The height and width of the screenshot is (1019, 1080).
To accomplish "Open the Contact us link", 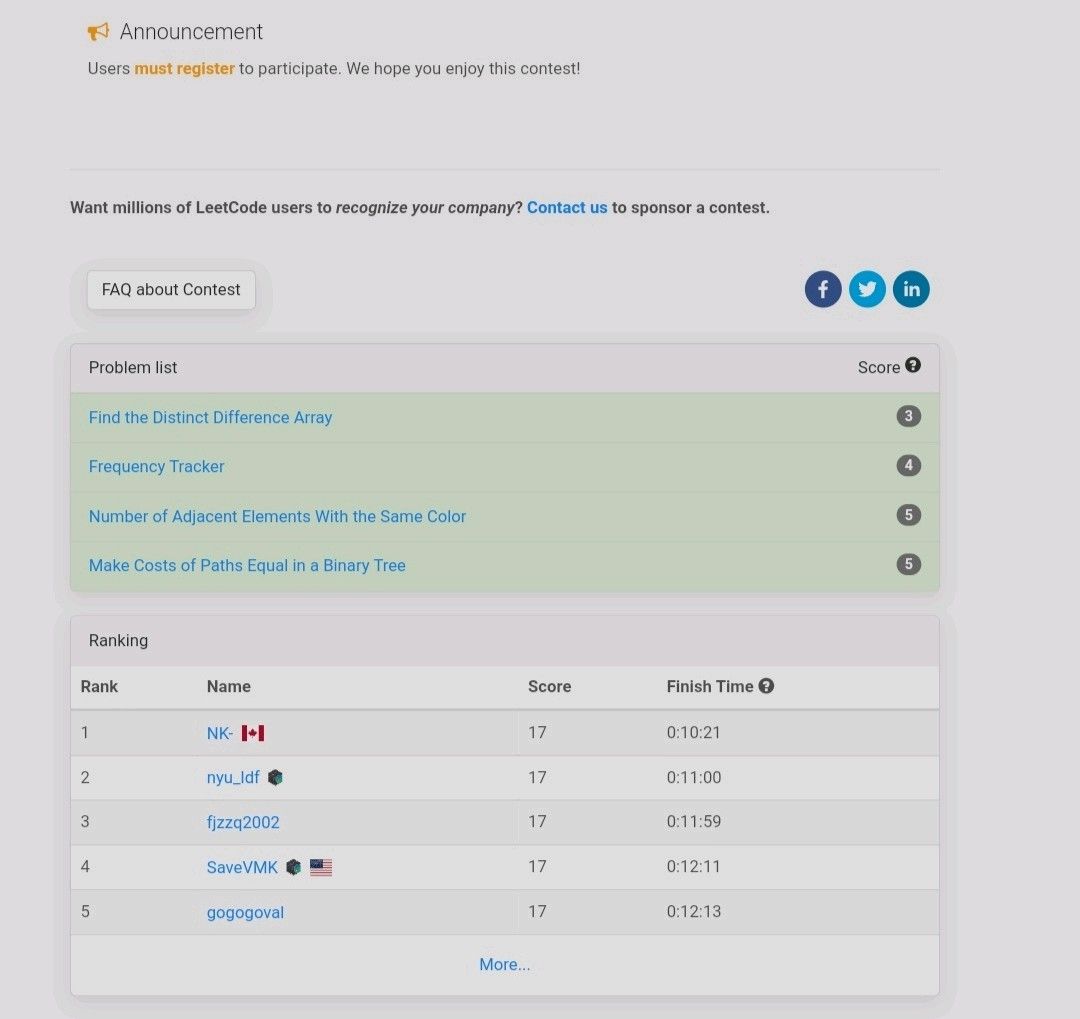I will (x=567, y=208).
